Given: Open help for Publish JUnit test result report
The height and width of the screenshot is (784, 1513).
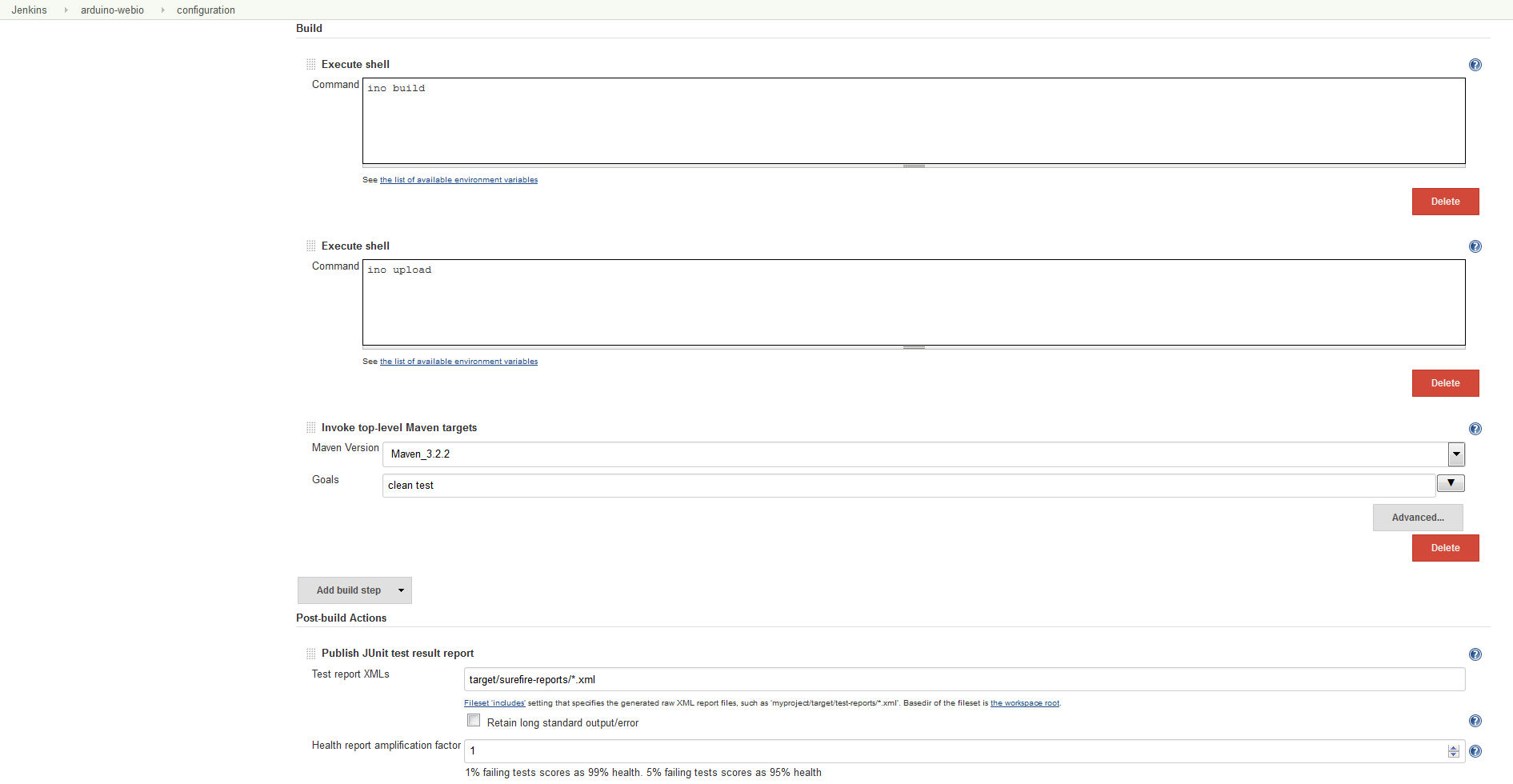Looking at the screenshot, I should [x=1475, y=654].
